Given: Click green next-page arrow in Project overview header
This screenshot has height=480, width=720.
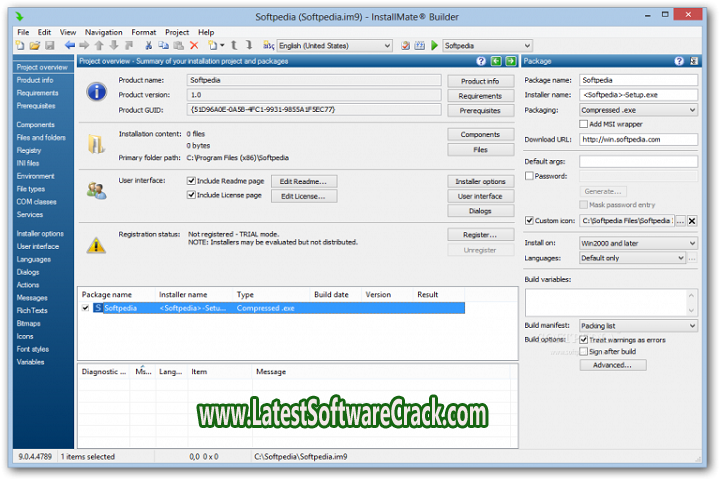Looking at the screenshot, I should click(x=510, y=61).
